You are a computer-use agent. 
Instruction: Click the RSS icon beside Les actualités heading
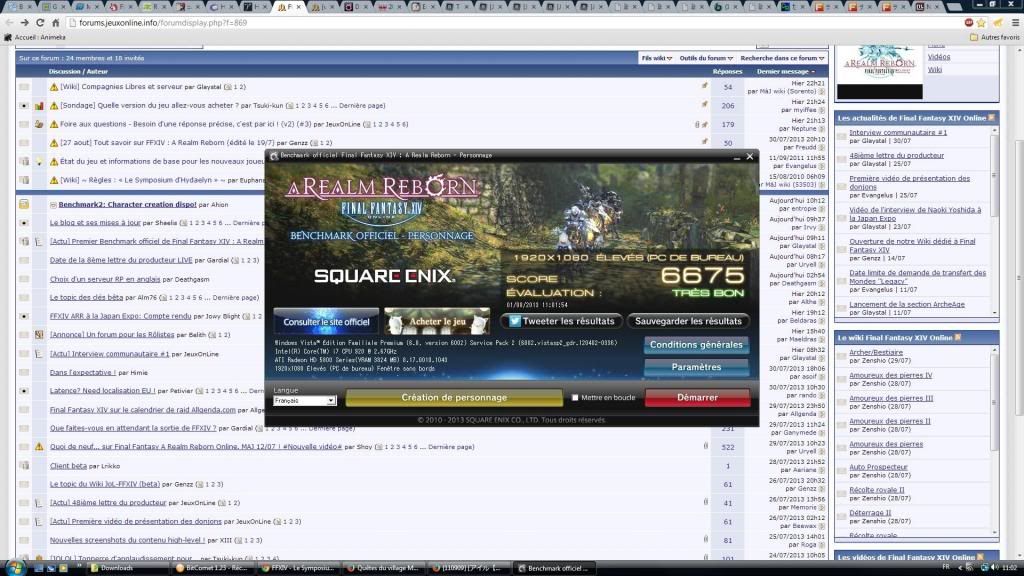pos(991,118)
